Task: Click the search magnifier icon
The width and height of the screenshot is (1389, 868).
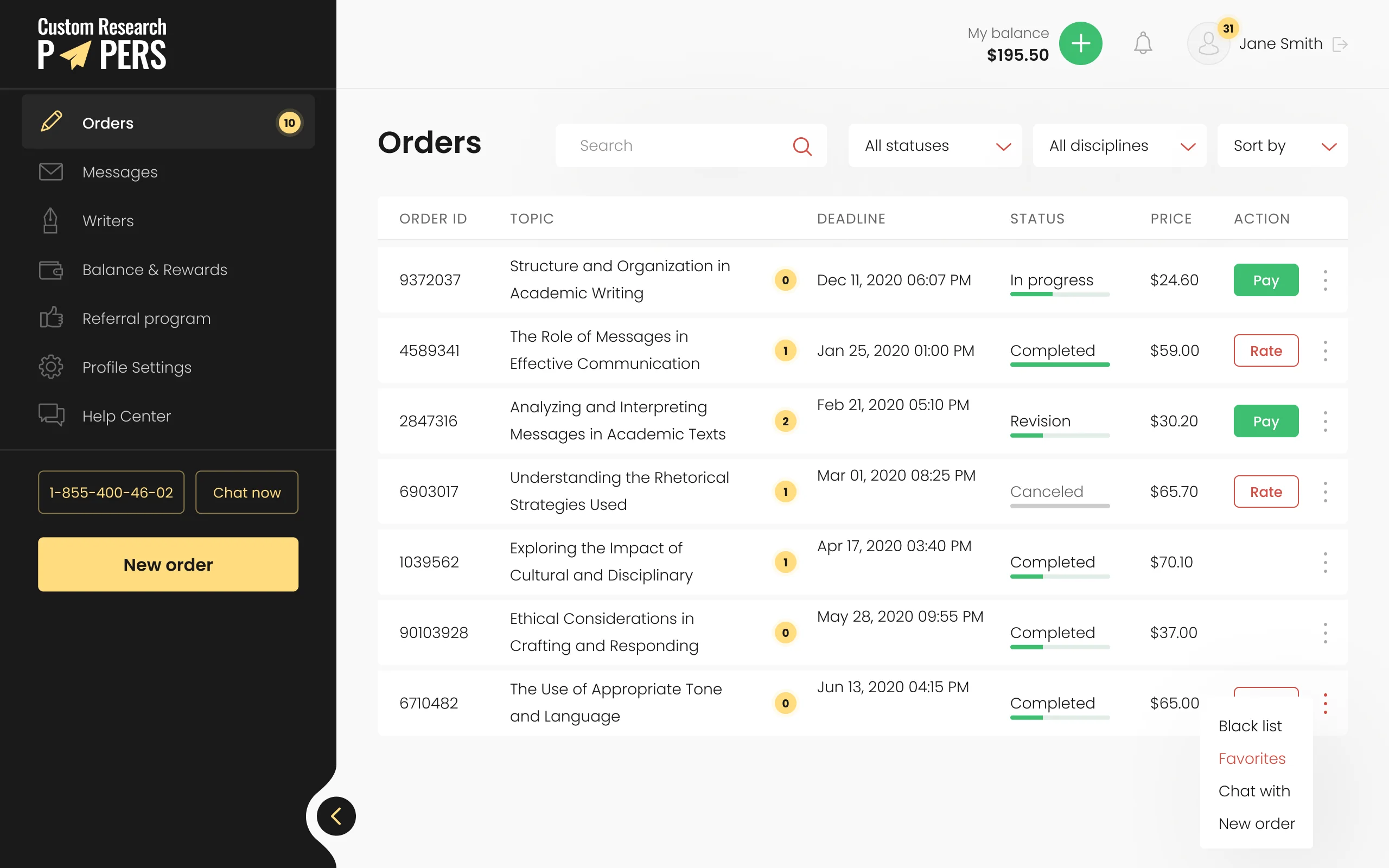Action: (x=802, y=146)
